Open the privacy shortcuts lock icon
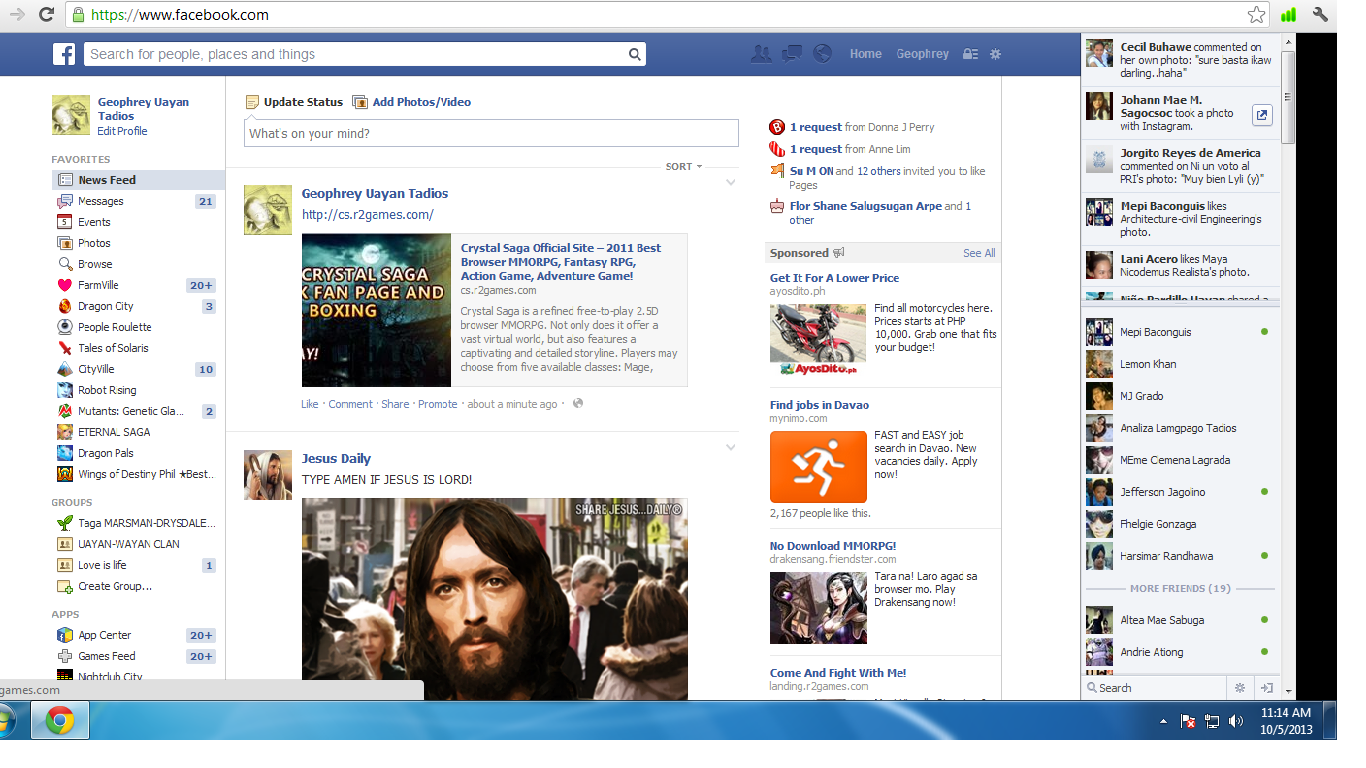1366x768 pixels. click(970, 54)
